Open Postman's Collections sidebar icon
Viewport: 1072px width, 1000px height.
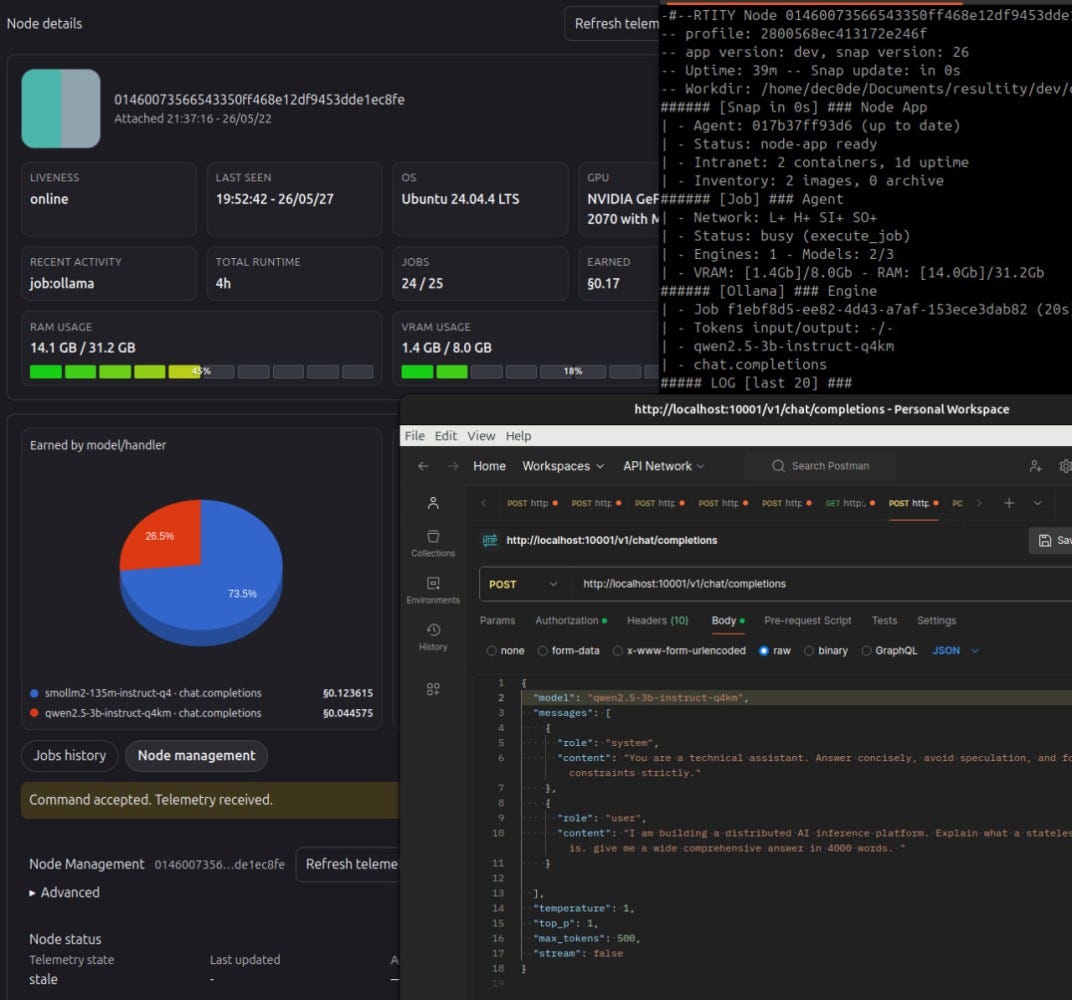[433, 543]
